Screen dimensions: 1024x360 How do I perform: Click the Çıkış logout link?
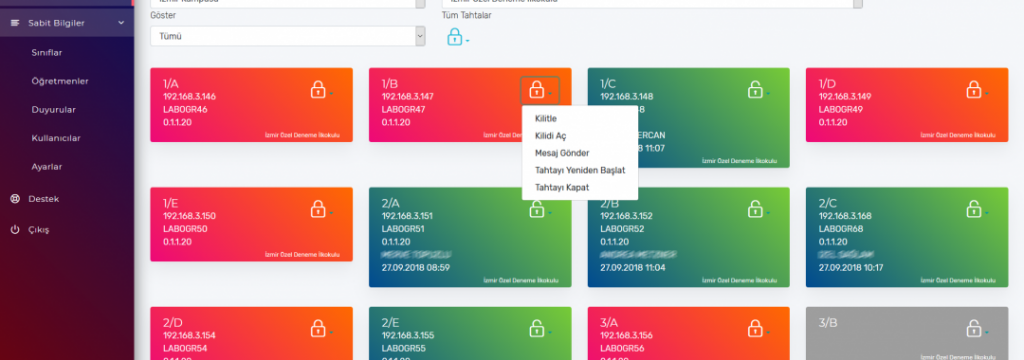click(x=39, y=230)
